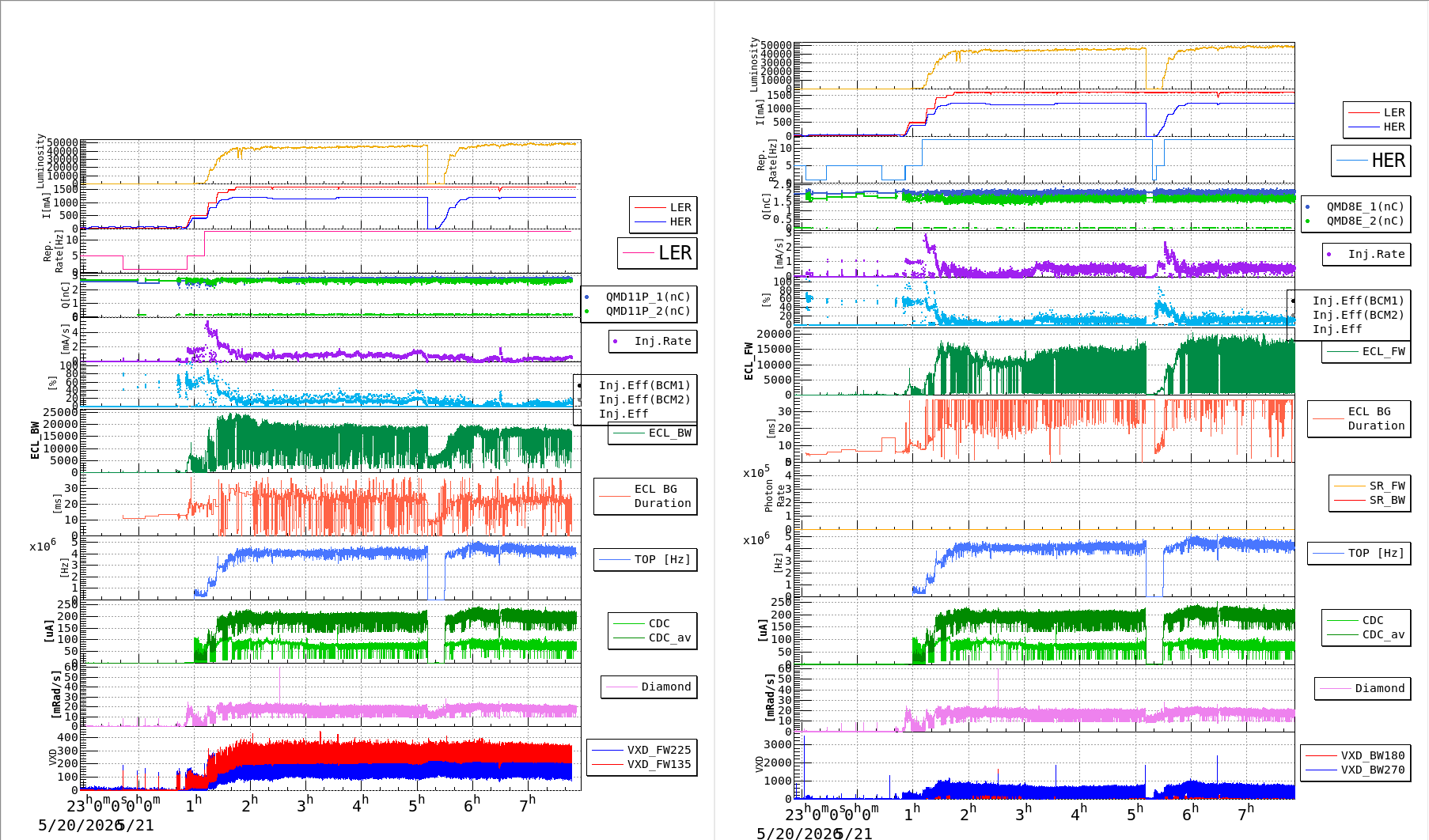The height and width of the screenshot is (840, 1429).
Task: Choose TOP [Hz] legend in the left plot
Action: tap(646, 559)
